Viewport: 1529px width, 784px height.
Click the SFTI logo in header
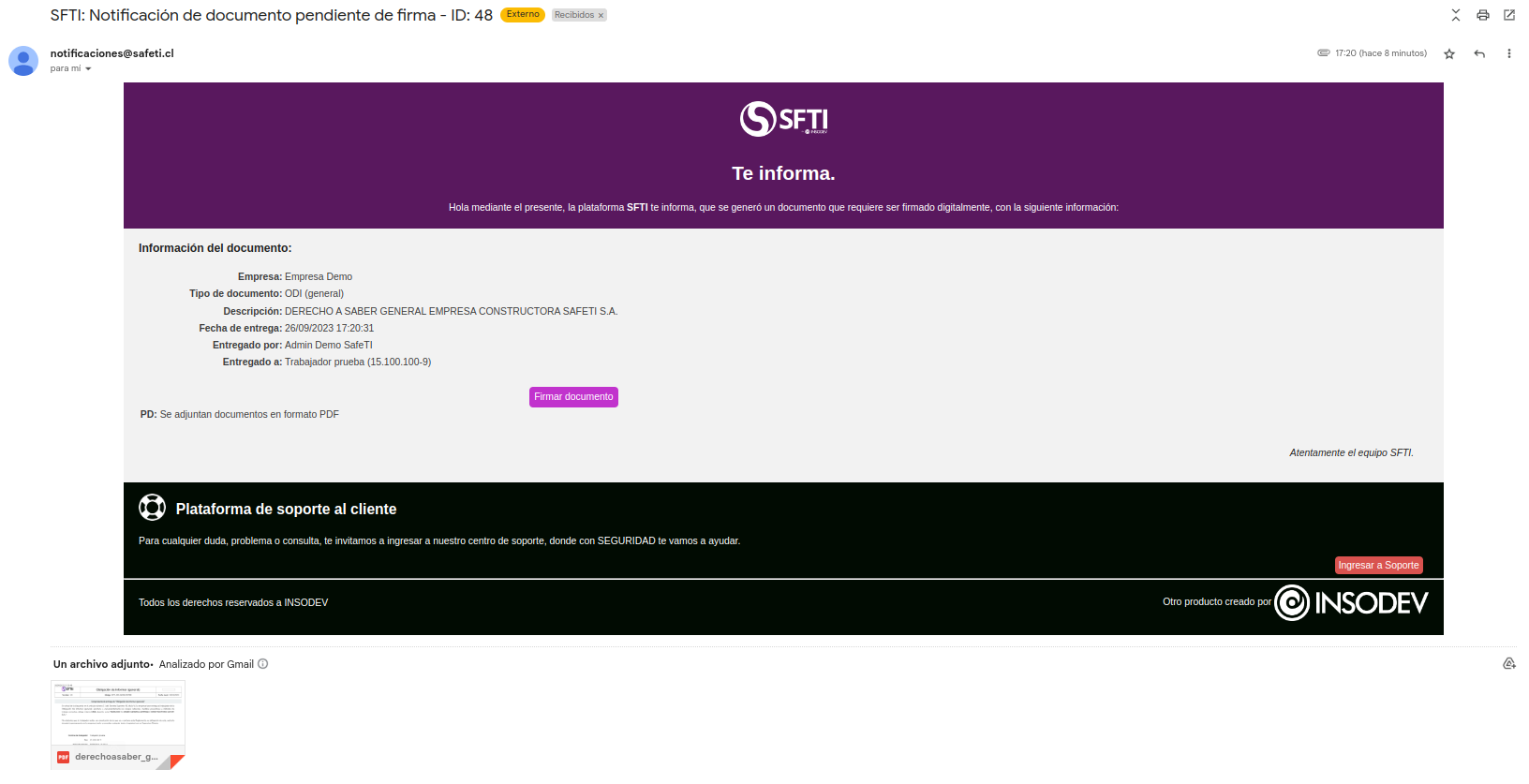coord(784,119)
